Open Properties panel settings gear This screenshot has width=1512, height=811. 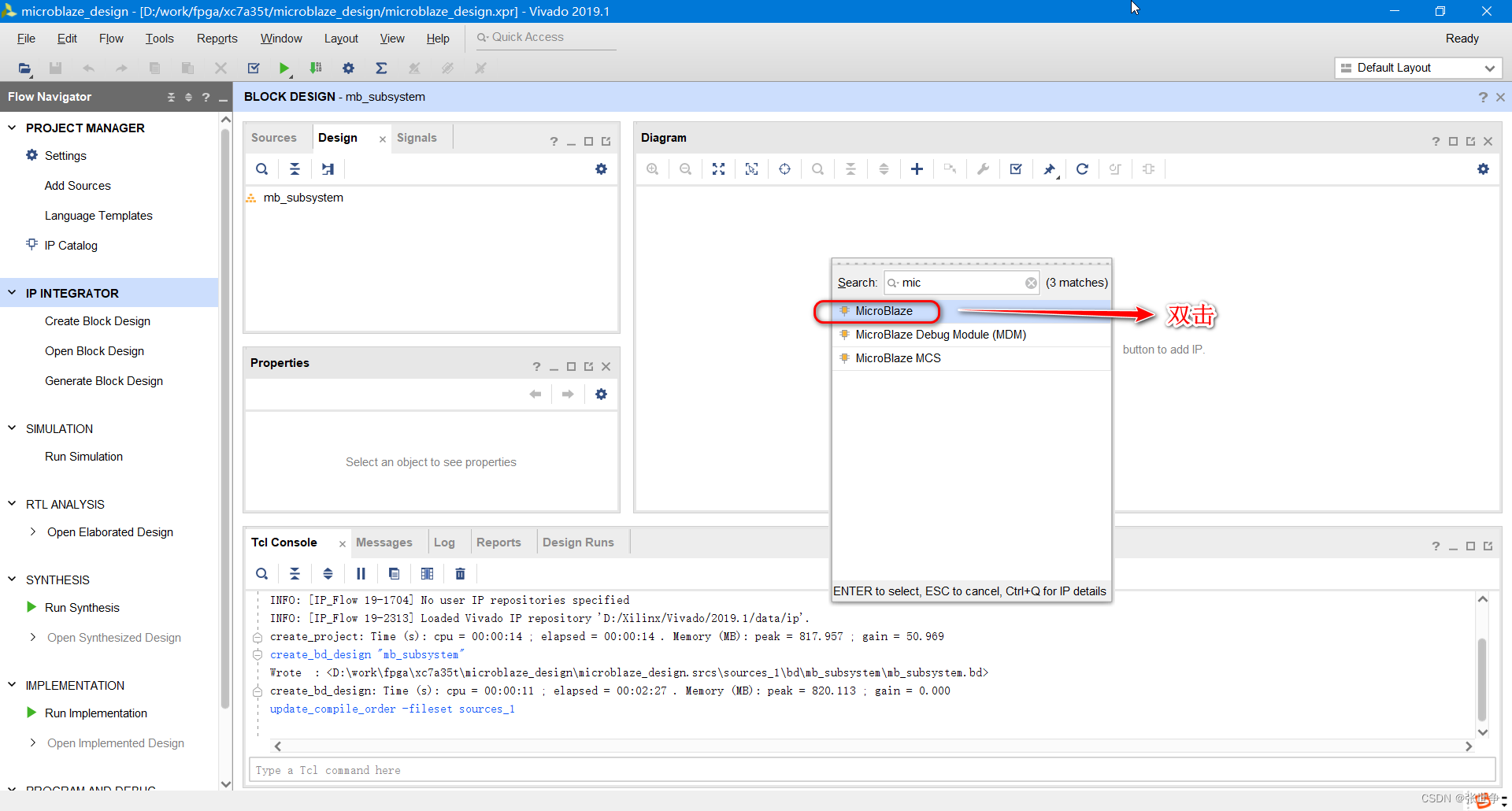[601, 394]
